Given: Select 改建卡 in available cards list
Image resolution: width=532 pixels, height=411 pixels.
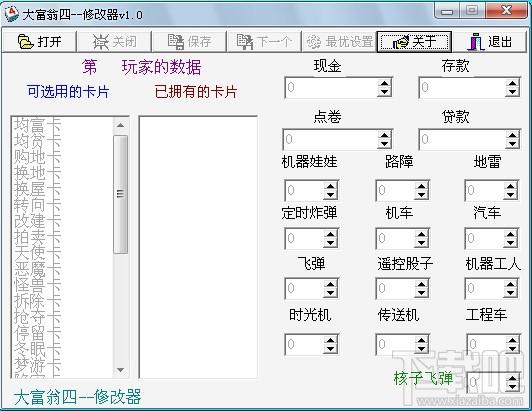Looking at the screenshot, I should click(37, 221).
